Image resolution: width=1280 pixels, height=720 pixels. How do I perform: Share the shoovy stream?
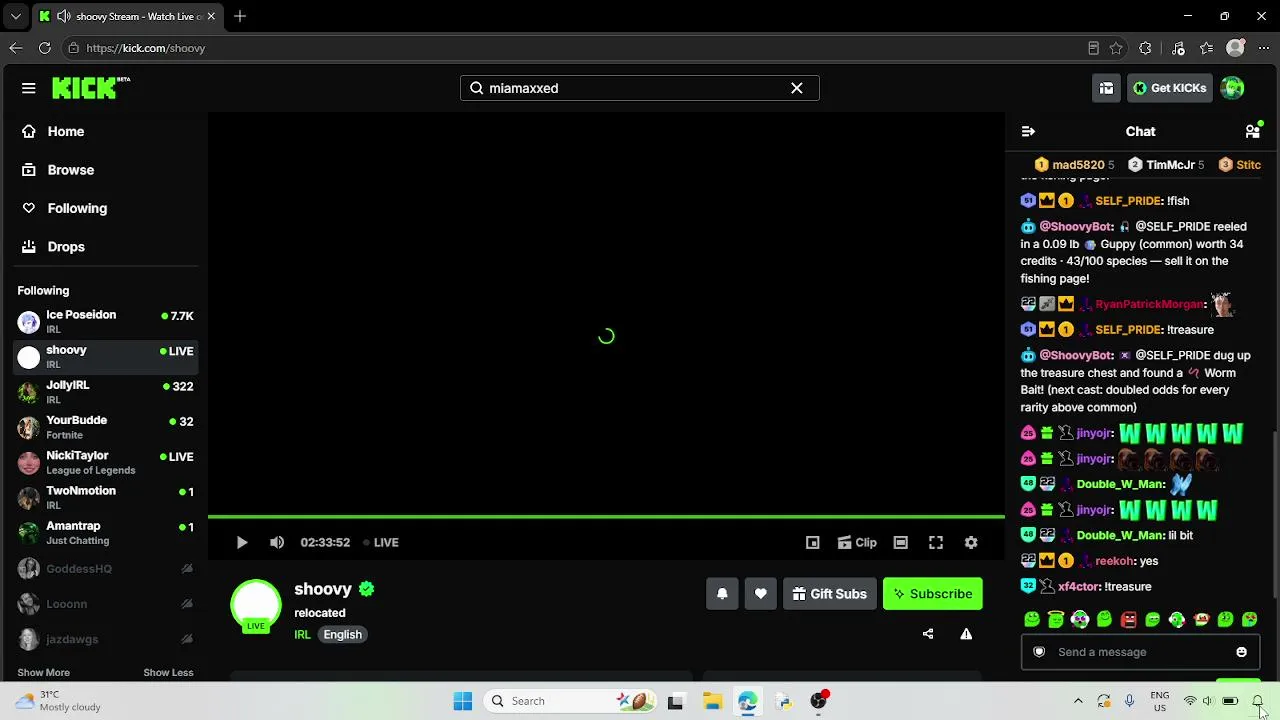(928, 634)
